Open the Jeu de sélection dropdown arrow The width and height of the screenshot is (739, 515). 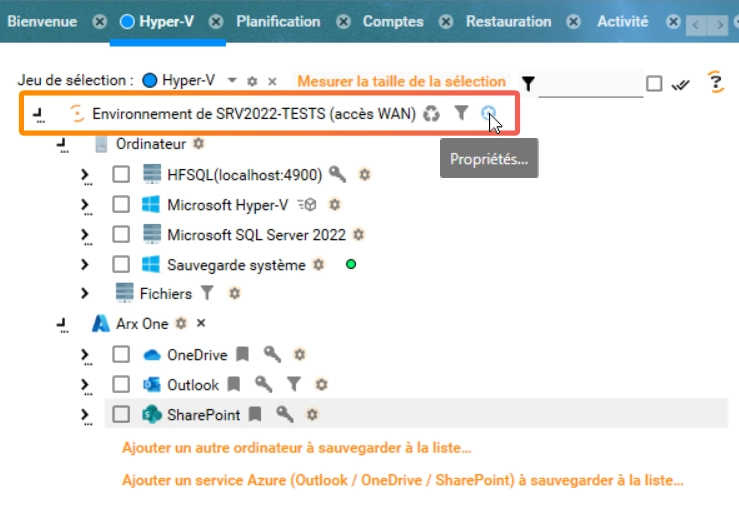[232, 80]
